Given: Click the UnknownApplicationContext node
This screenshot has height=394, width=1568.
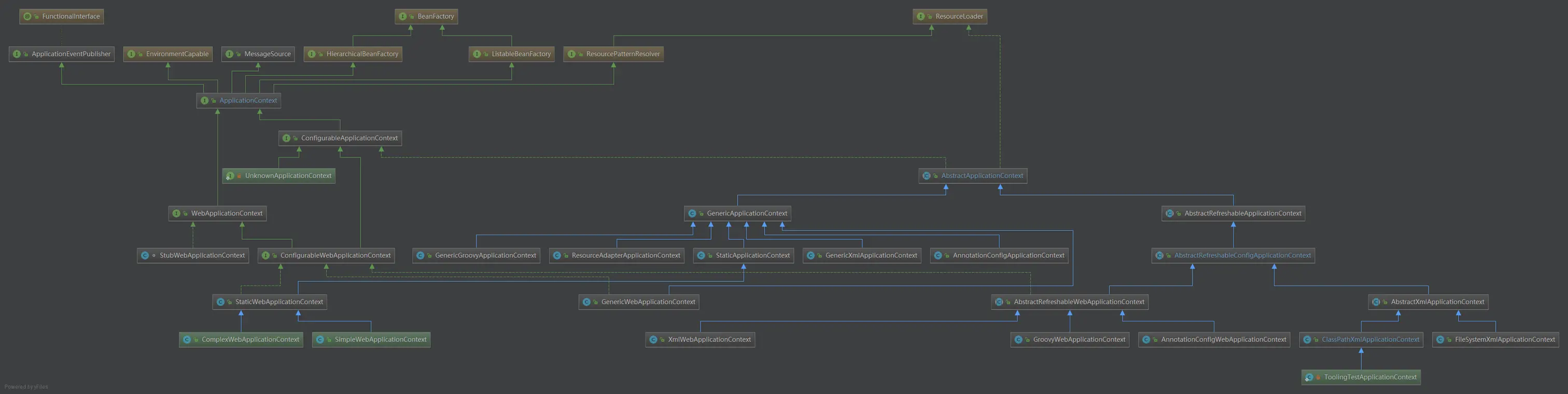Looking at the screenshot, I should (x=279, y=176).
